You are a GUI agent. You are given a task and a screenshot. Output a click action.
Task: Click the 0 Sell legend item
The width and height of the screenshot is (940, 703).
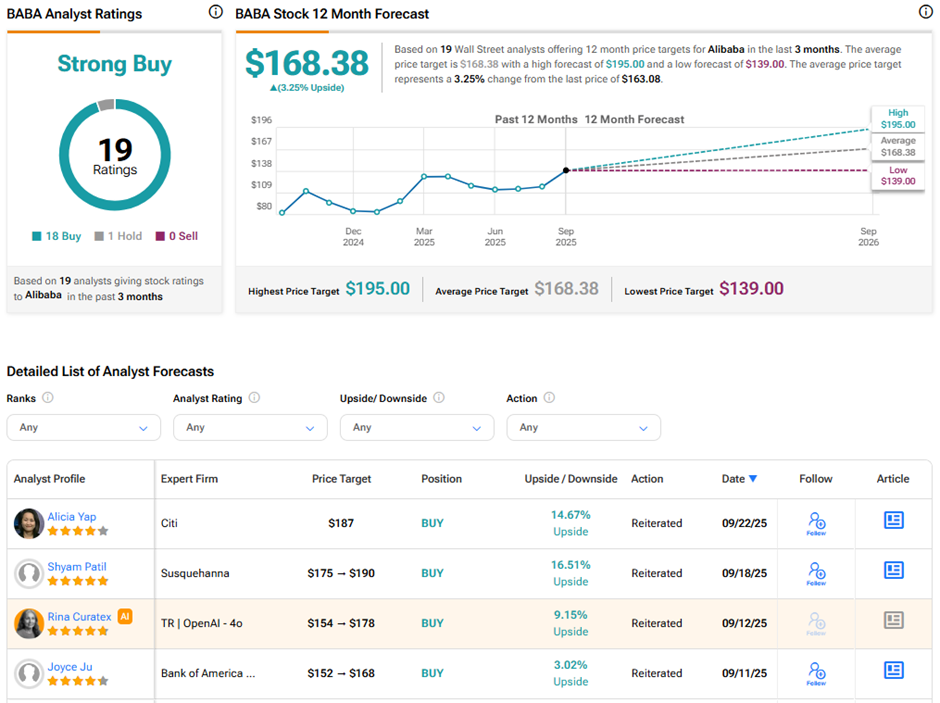click(177, 236)
